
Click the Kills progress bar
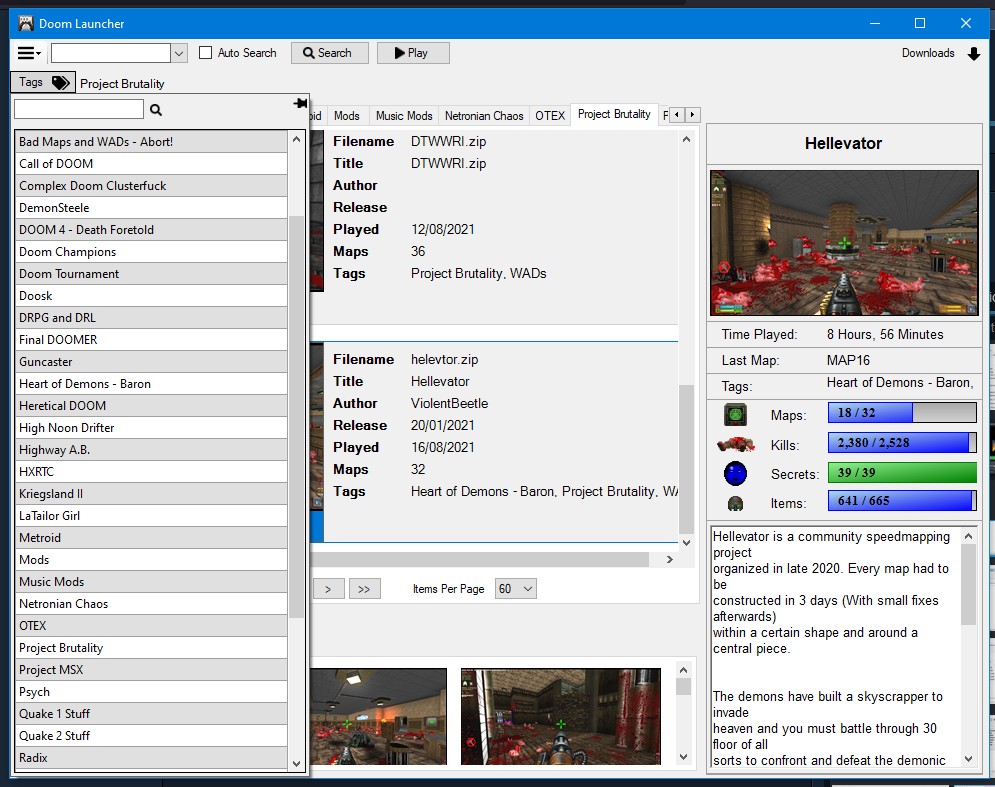[x=902, y=443]
